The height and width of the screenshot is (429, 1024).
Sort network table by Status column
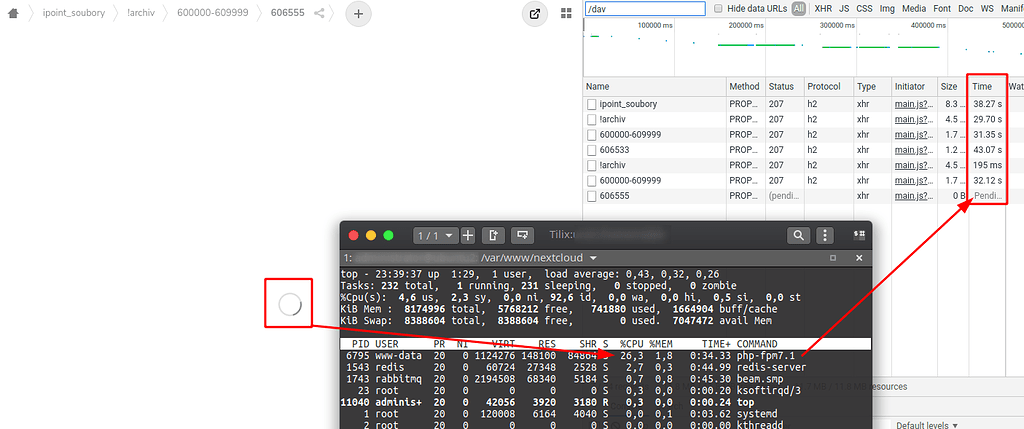coord(784,86)
